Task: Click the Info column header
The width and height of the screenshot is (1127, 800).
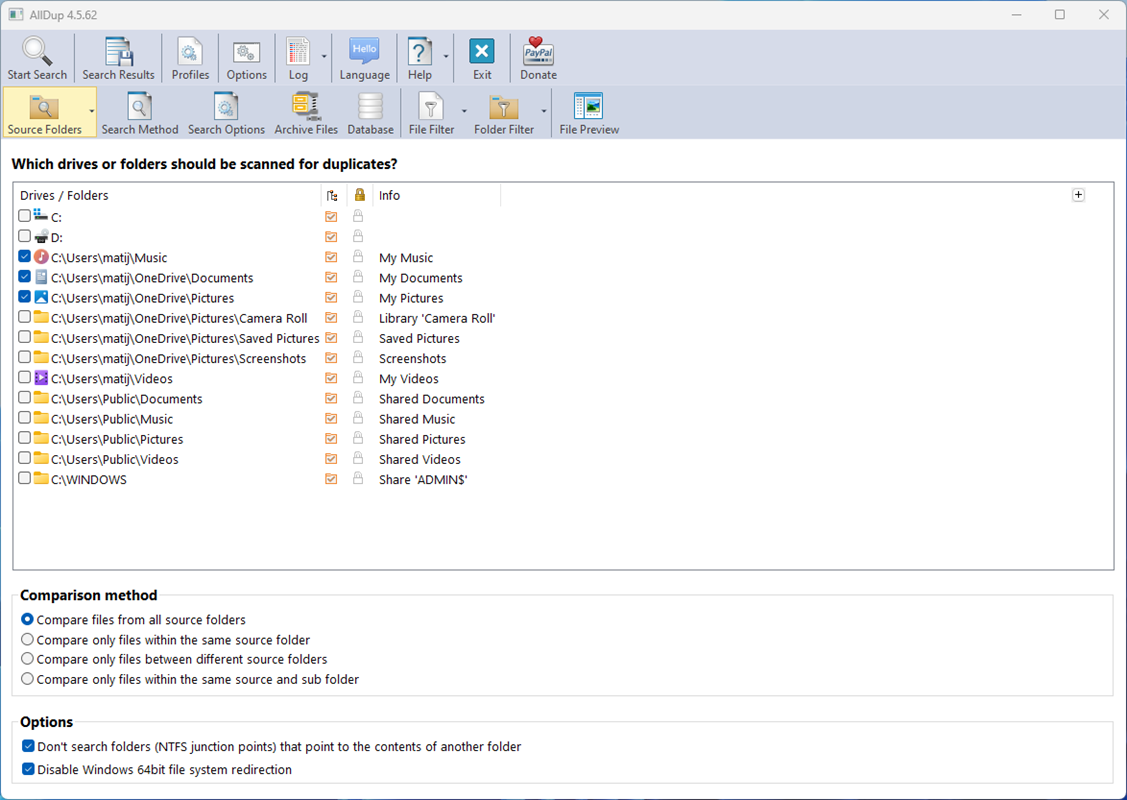Action: coord(390,196)
